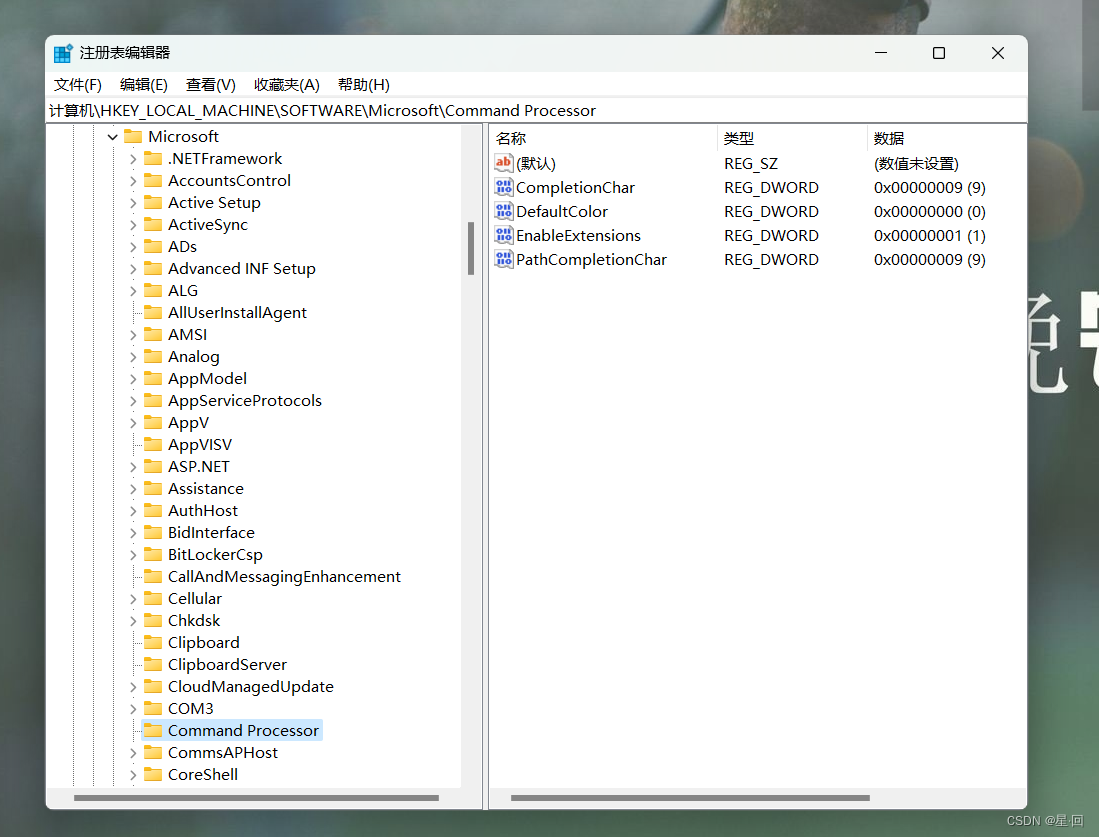The width and height of the screenshot is (1099, 837).
Task: Expand the CloudManagedUpdate key
Action: pos(133,687)
